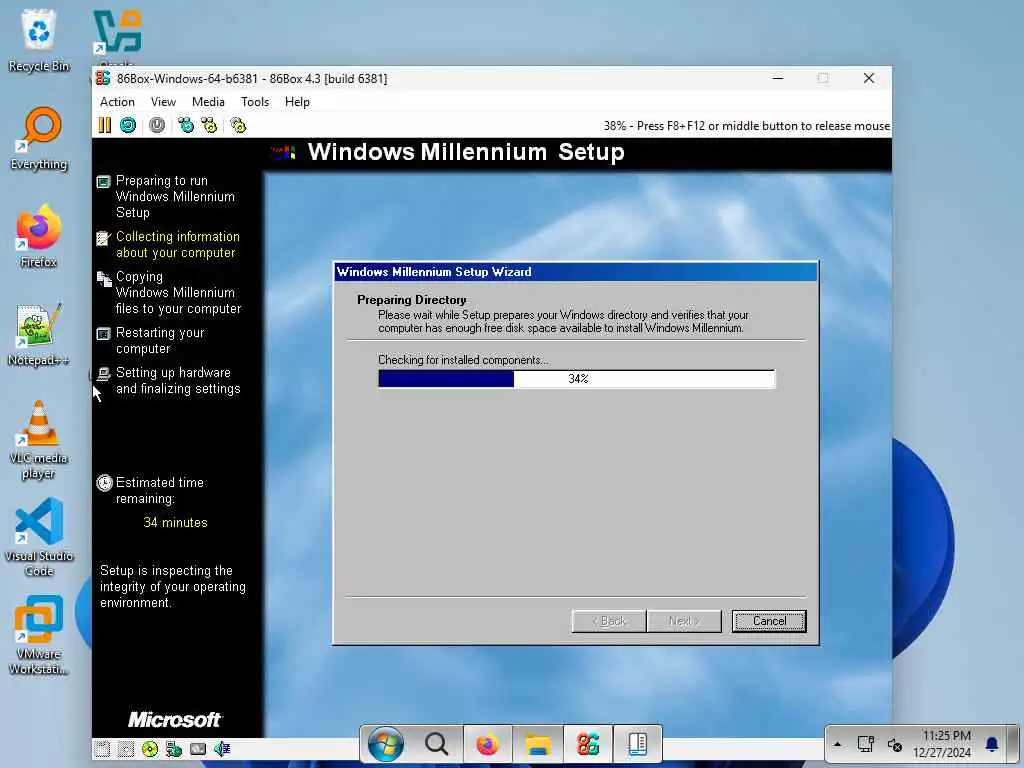Click 'Setup is inspecting the integrity' message
The height and width of the screenshot is (768, 1024).
coord(172,586)
